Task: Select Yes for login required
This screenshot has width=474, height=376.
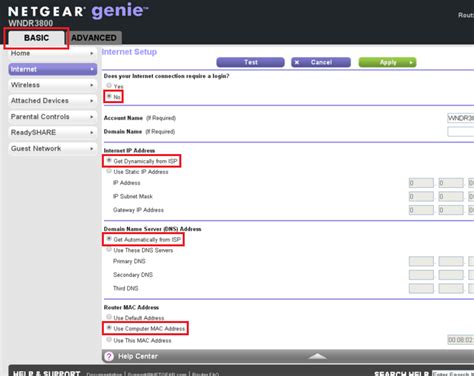Action: click(109, 86)
